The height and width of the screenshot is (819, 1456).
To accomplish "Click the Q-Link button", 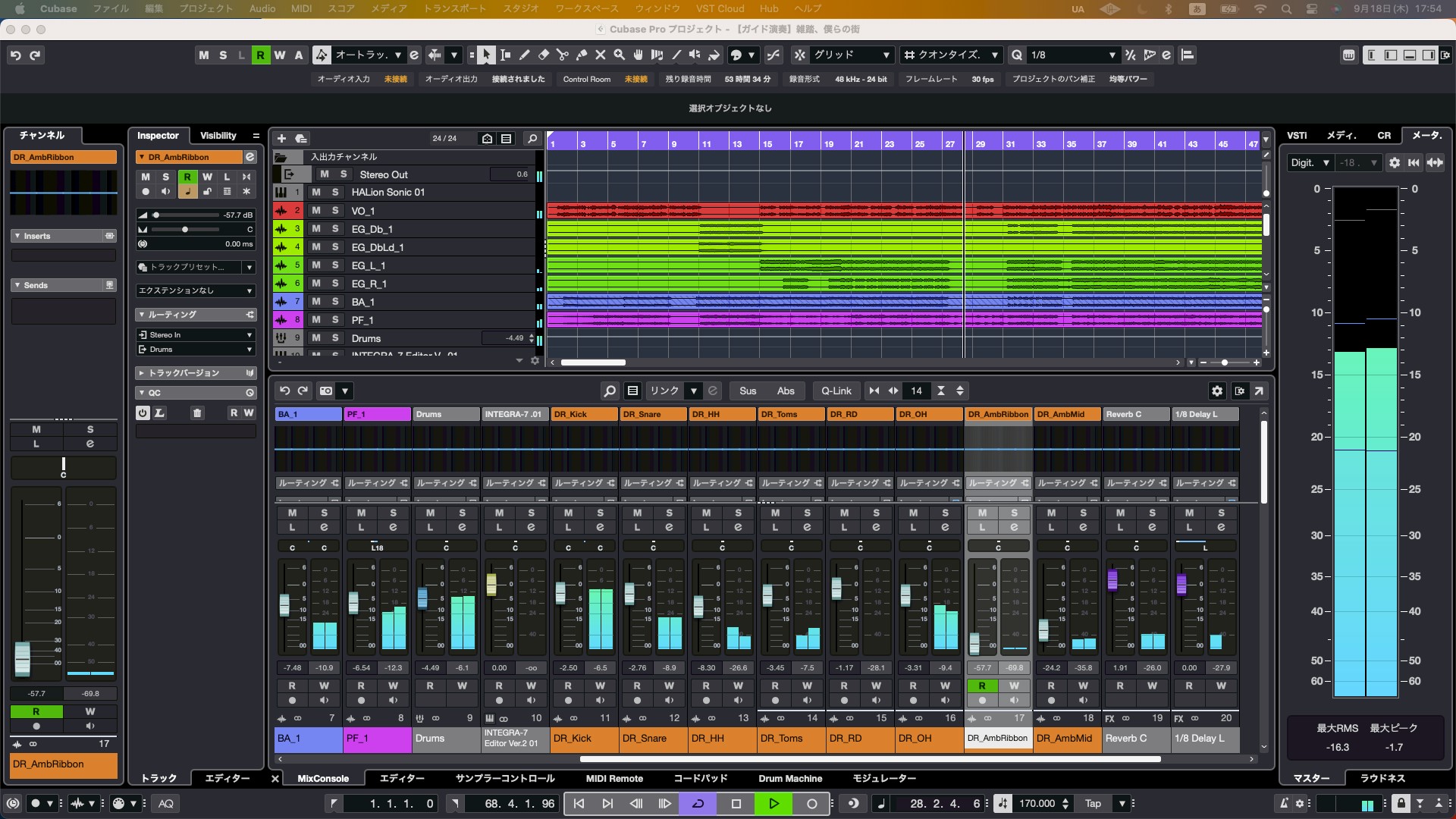I will click(x=836, y=391).
